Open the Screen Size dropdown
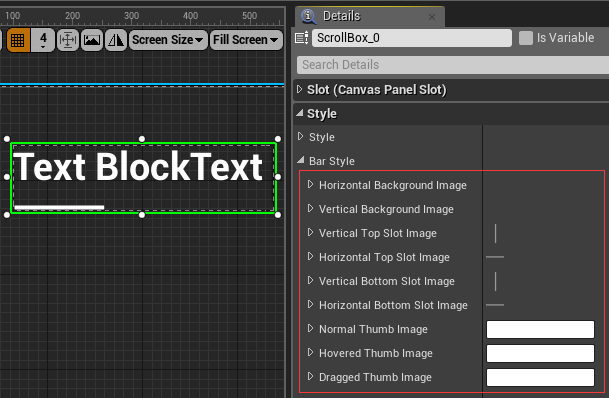 (168, 40)
